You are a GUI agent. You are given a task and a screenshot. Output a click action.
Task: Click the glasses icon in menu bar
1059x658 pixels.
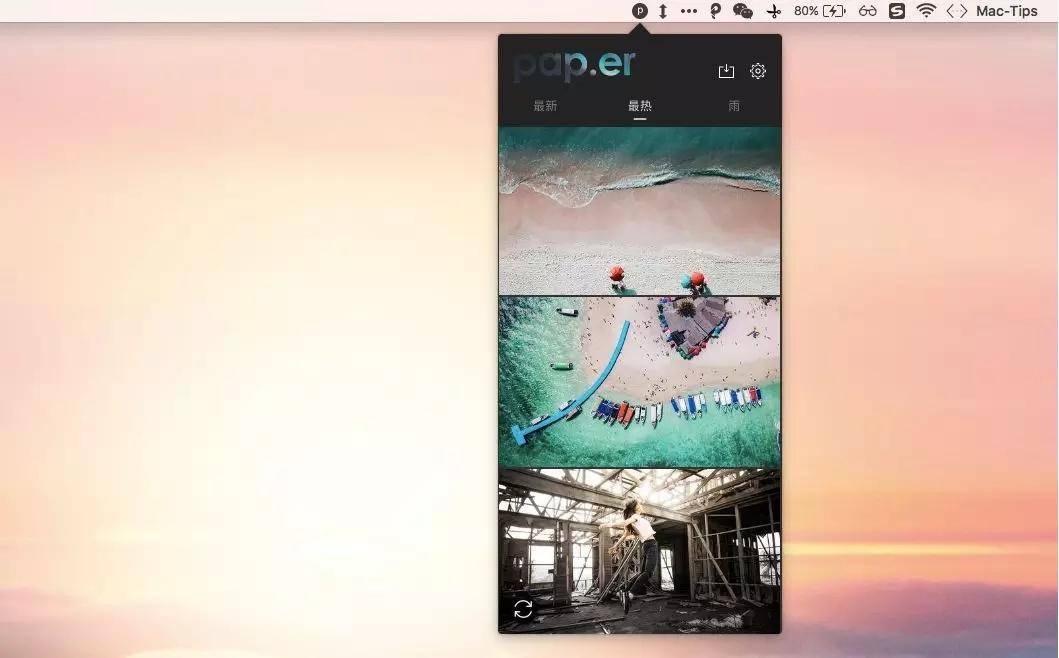click(867, 11)
